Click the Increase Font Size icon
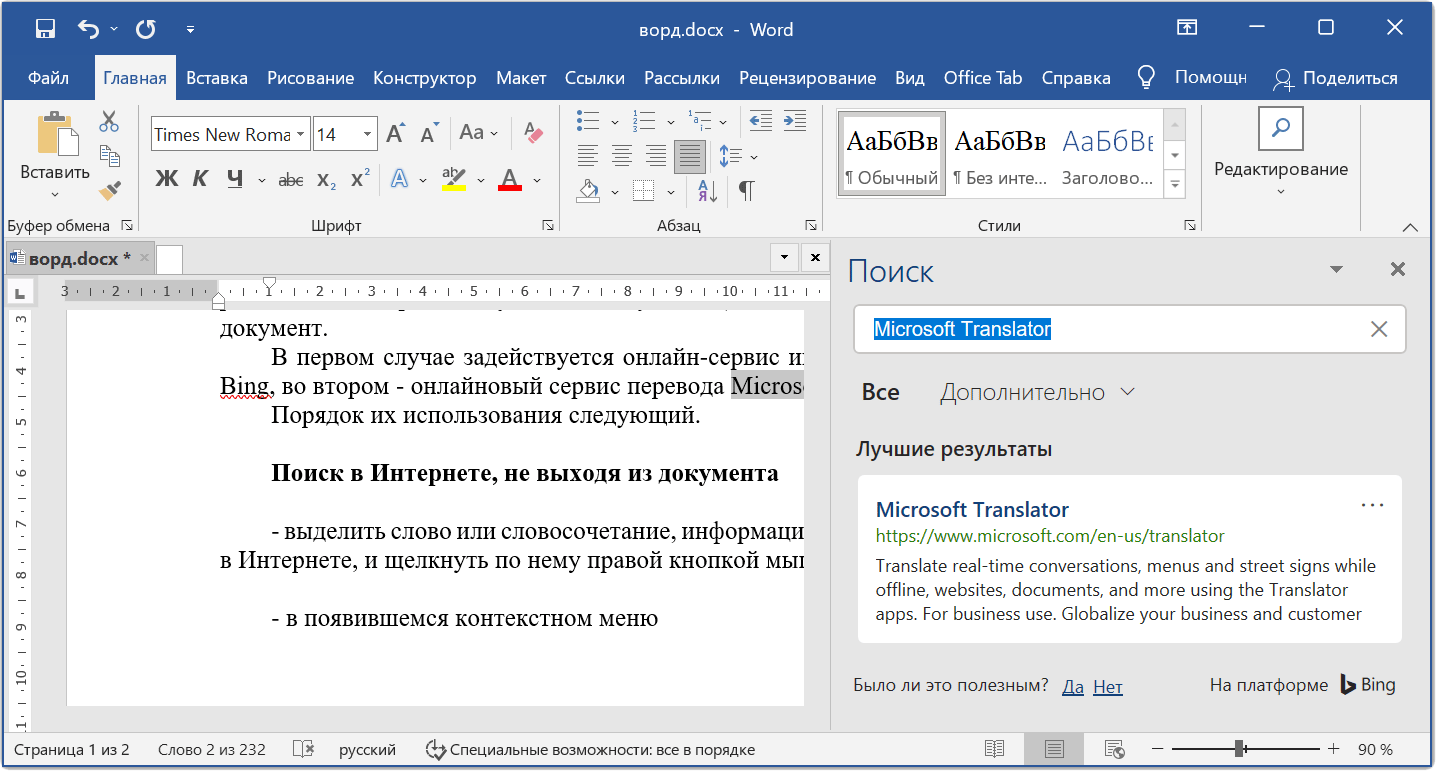Viewport: 1436px width, 771px height. (396, 133)
